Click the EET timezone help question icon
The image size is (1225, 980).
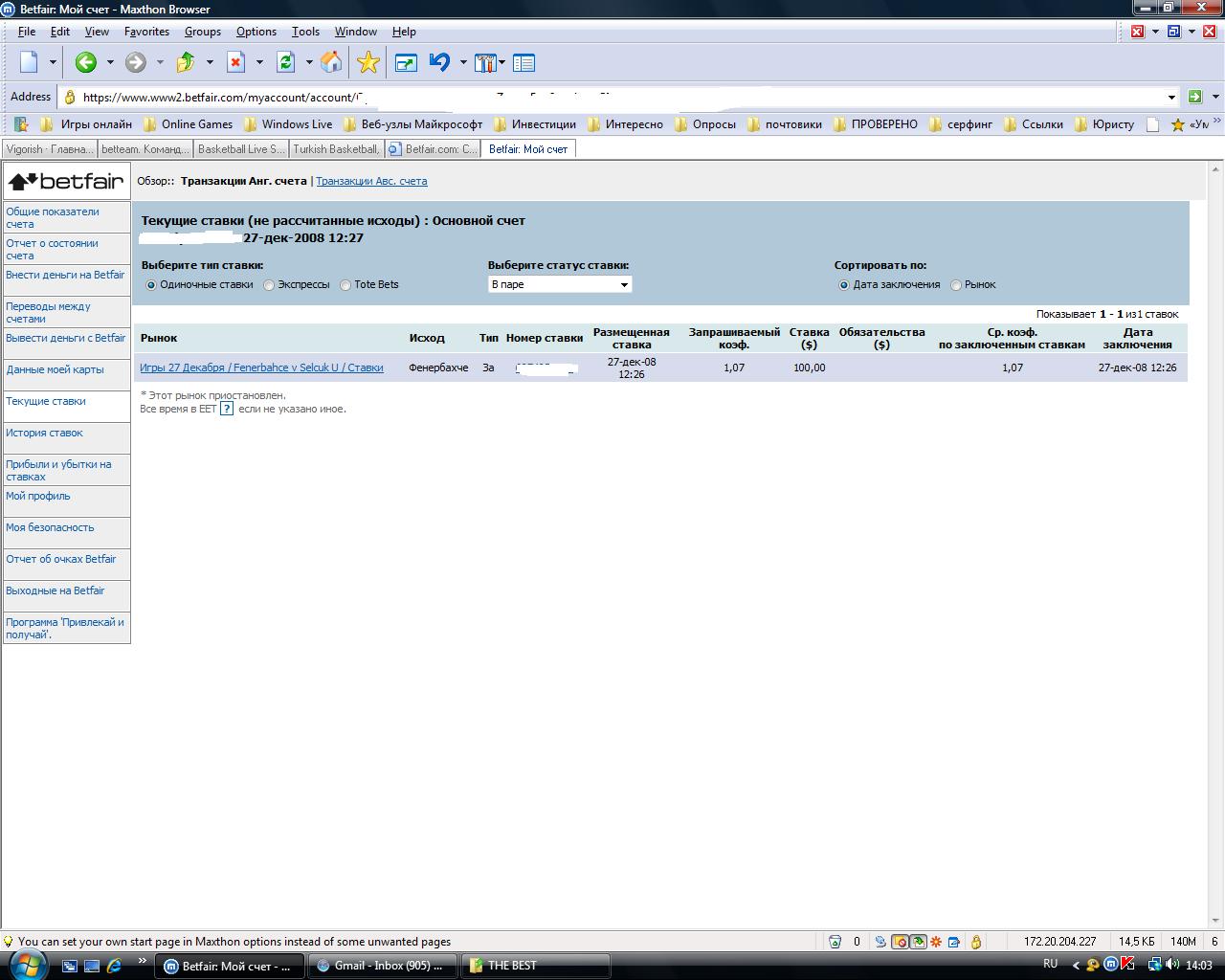pyautogui.click(x=227, y=409)
